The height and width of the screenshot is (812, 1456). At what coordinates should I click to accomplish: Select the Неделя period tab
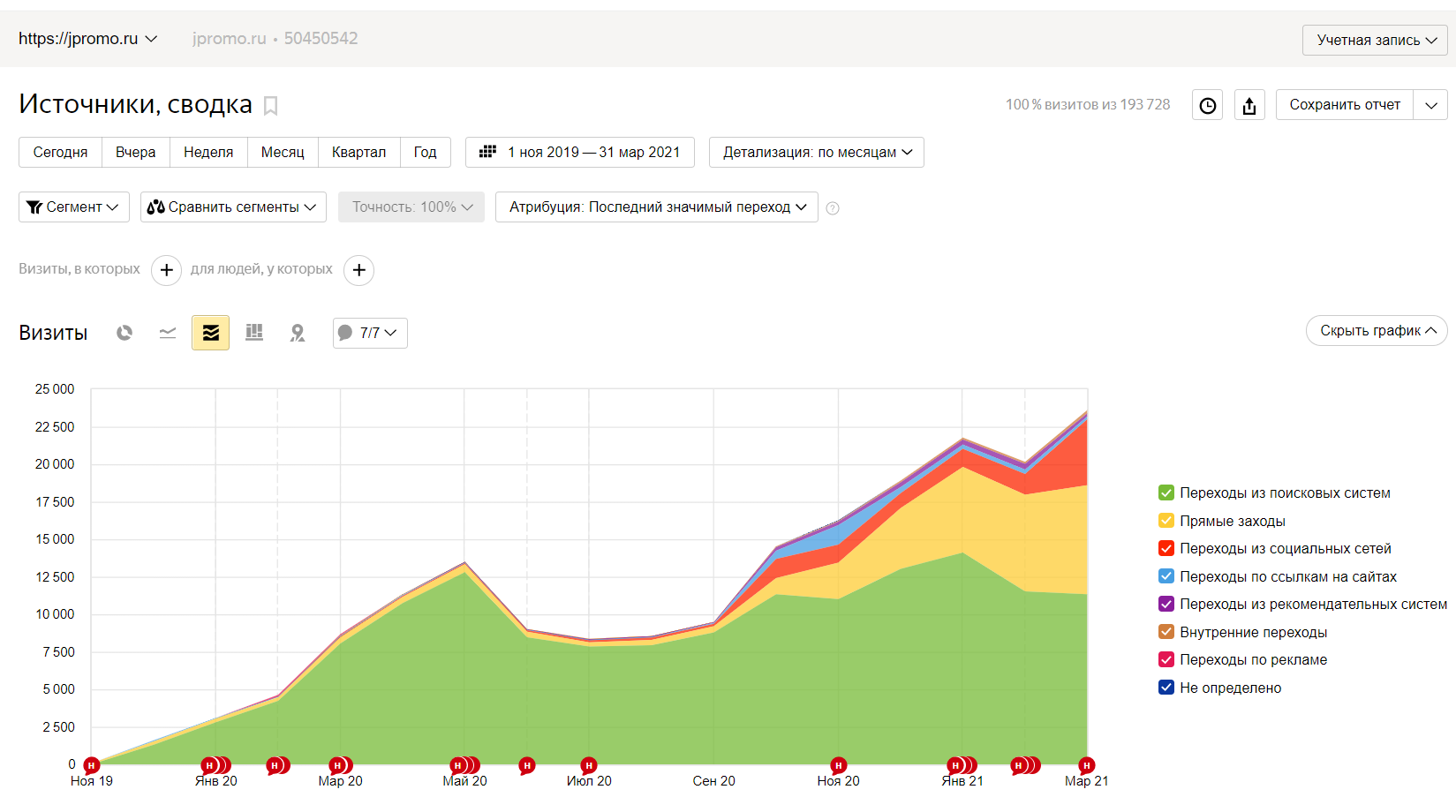pos(208,152)
